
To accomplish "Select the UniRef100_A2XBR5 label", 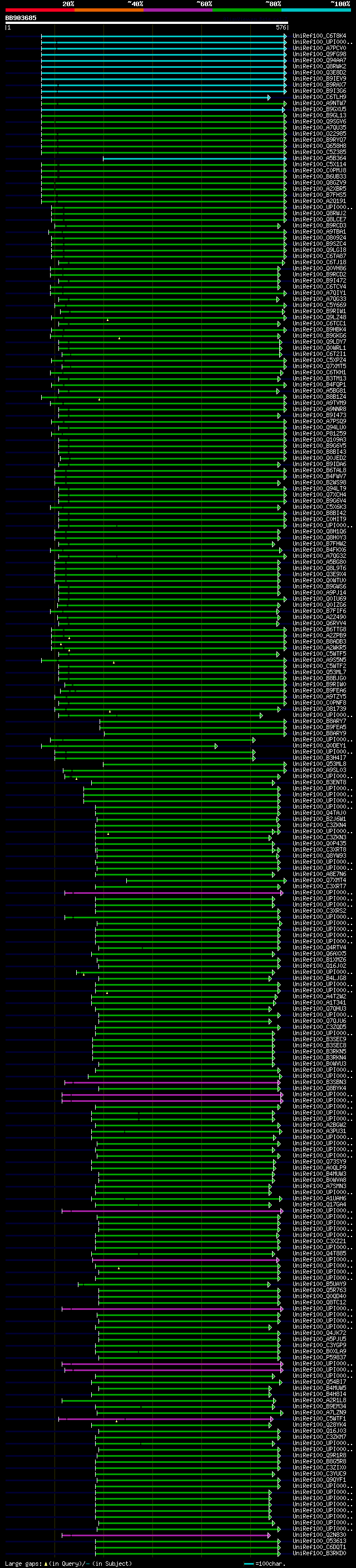I will pos(319,189).
